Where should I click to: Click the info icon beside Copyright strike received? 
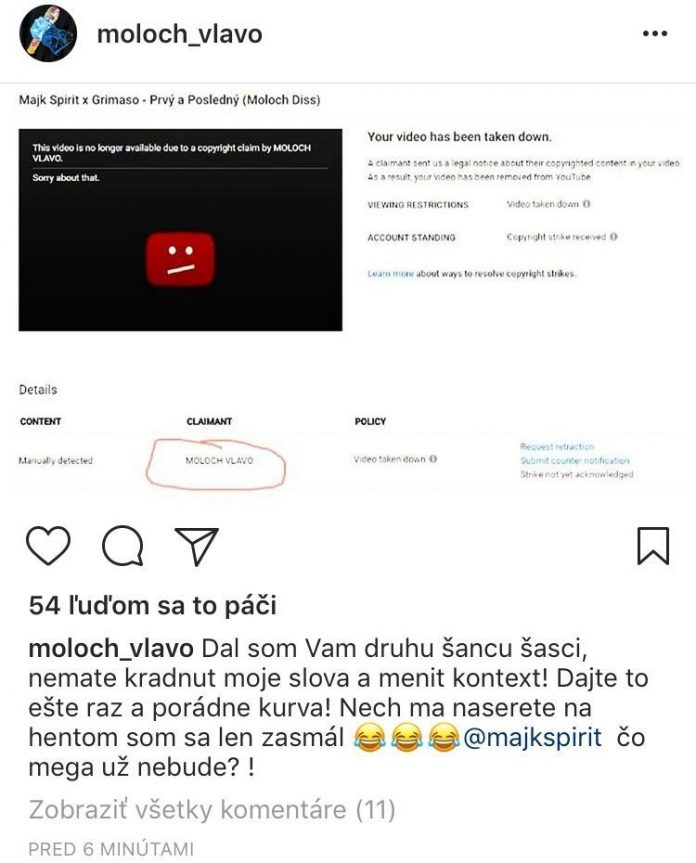tap(613, 237)
